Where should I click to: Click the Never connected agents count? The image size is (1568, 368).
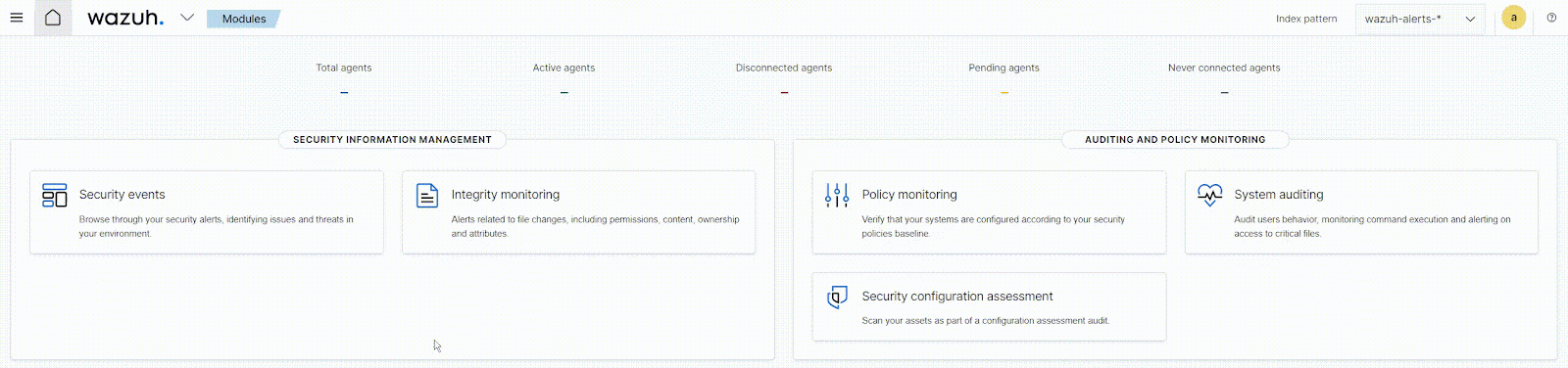tap(1224, 93)
